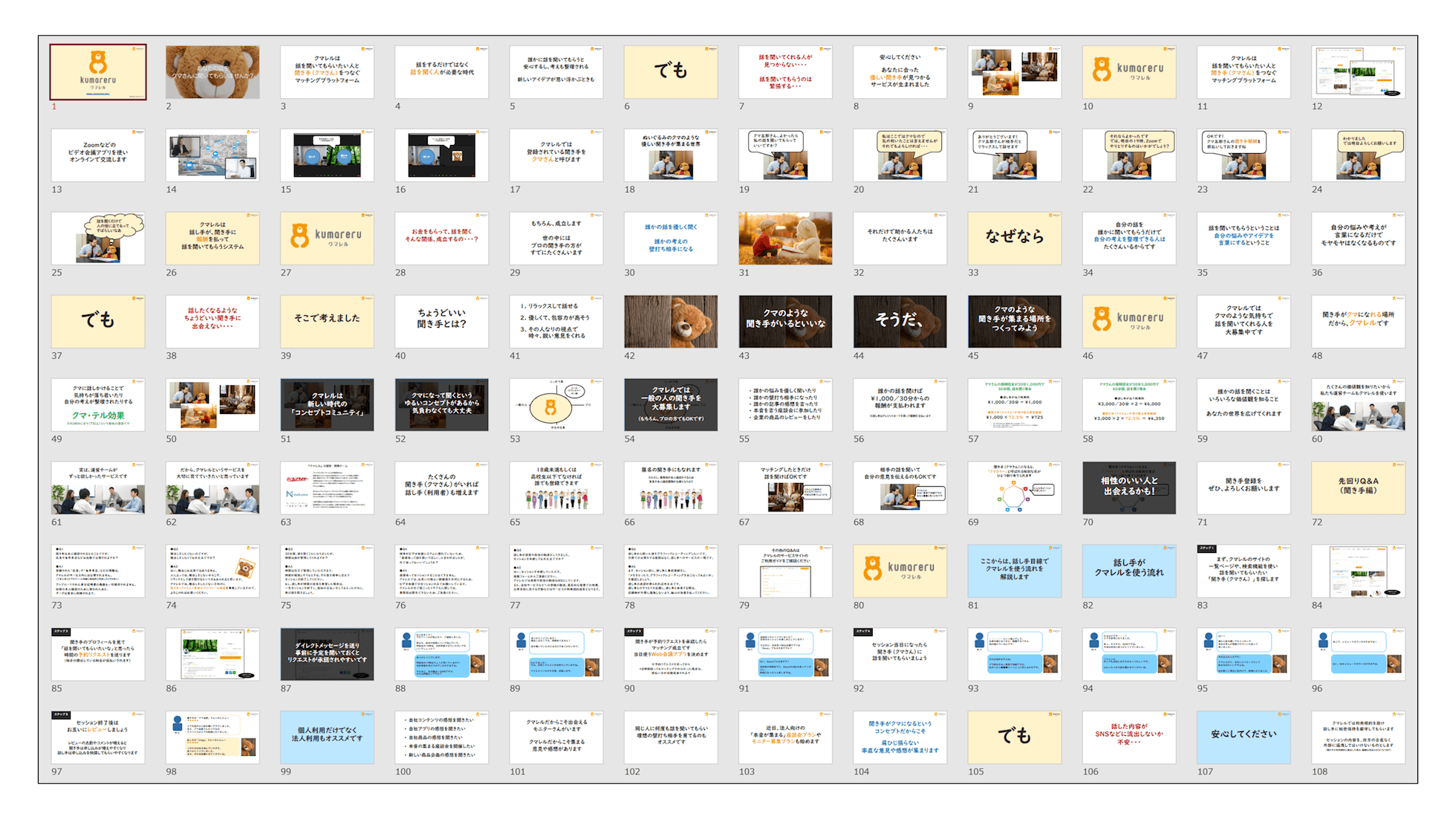1456x819 pixels.
Task: Select slide 84 website screenshot thumbnail
Action: click(x=1359, y=572)
